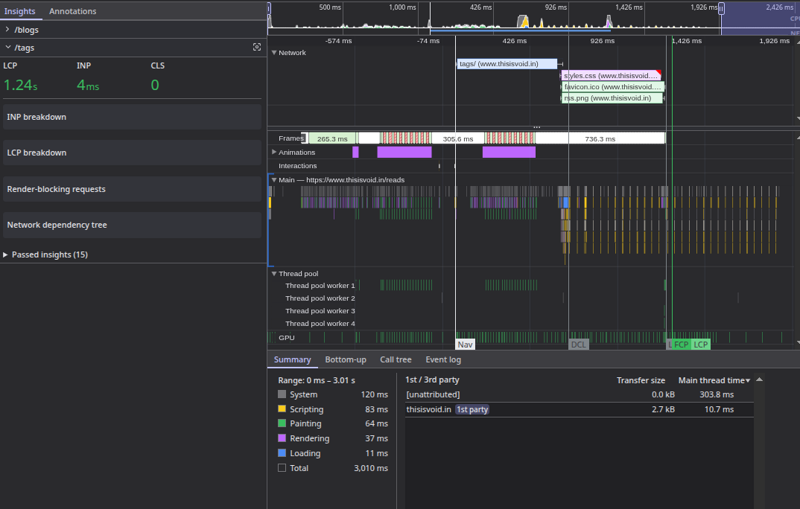The height and width of the screenshot is (509, 800).
Task: Expand the Passed insights (15) list
Action: (x=5, y=254)
